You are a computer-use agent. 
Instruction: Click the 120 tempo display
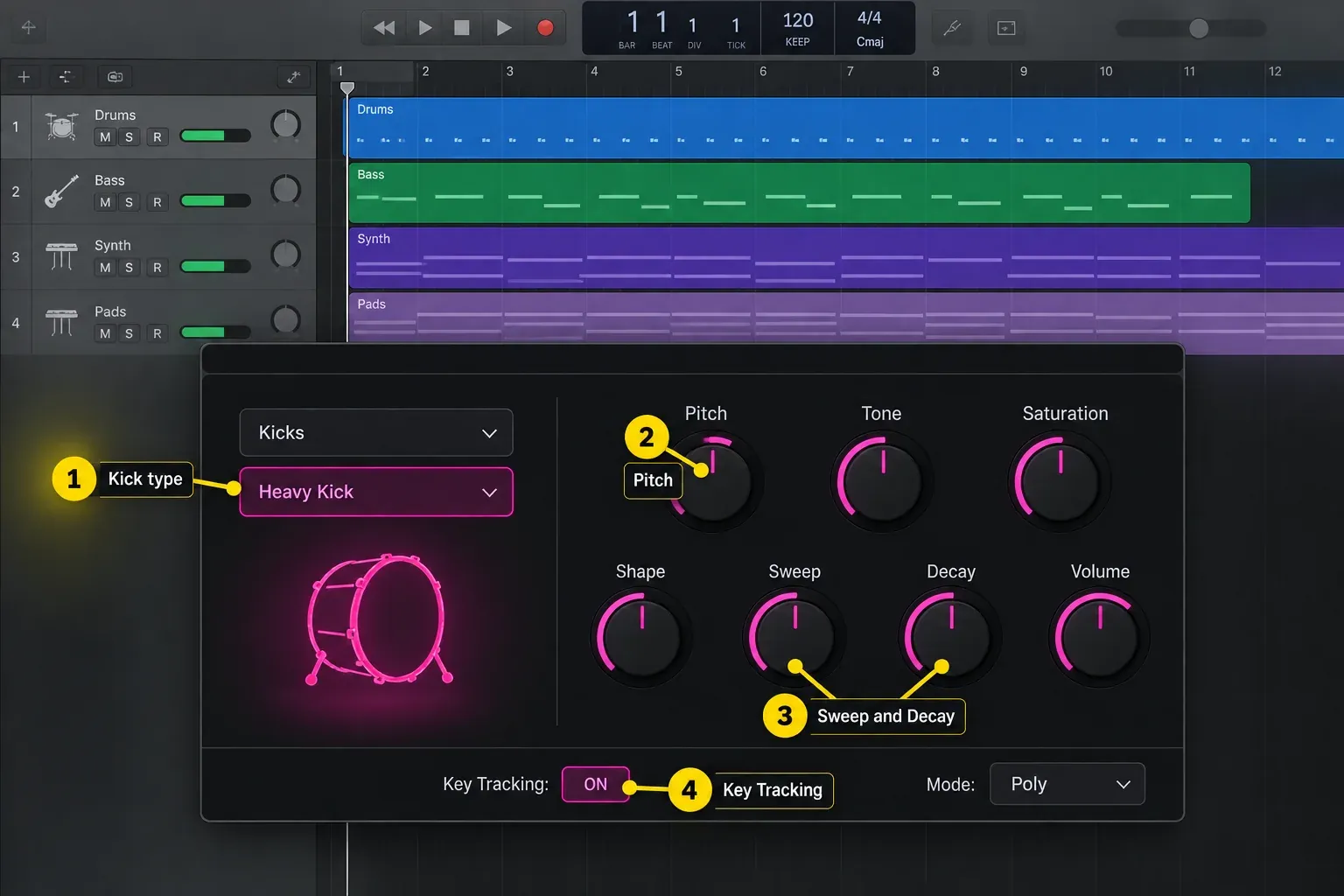coord(798,20)
